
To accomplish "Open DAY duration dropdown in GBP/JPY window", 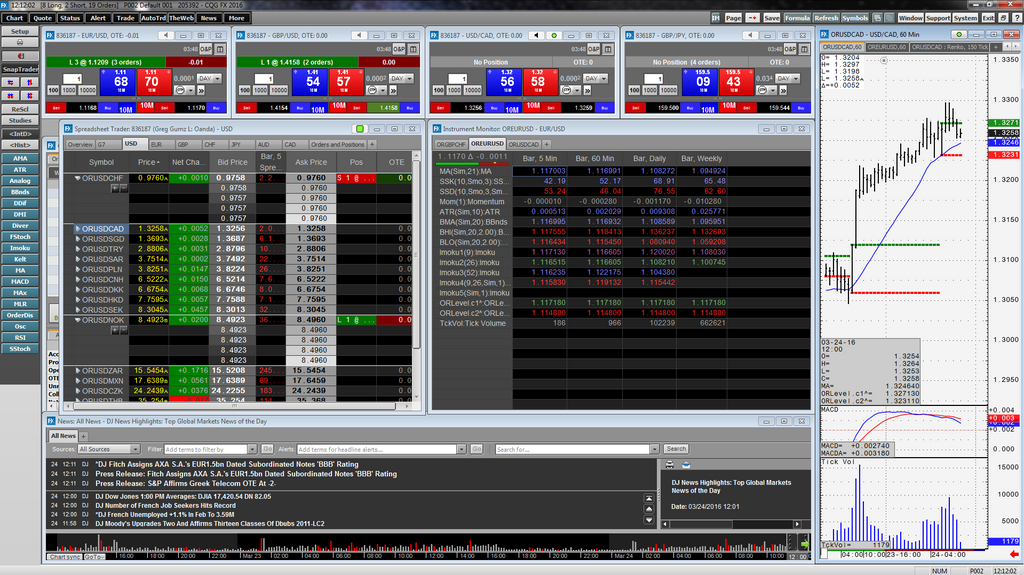I will click(x=788, y=78).
